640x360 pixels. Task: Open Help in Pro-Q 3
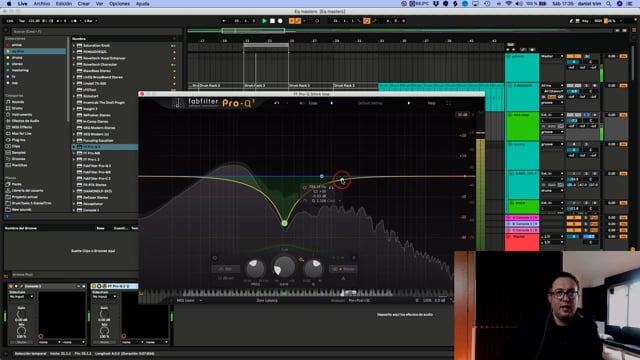431,103
